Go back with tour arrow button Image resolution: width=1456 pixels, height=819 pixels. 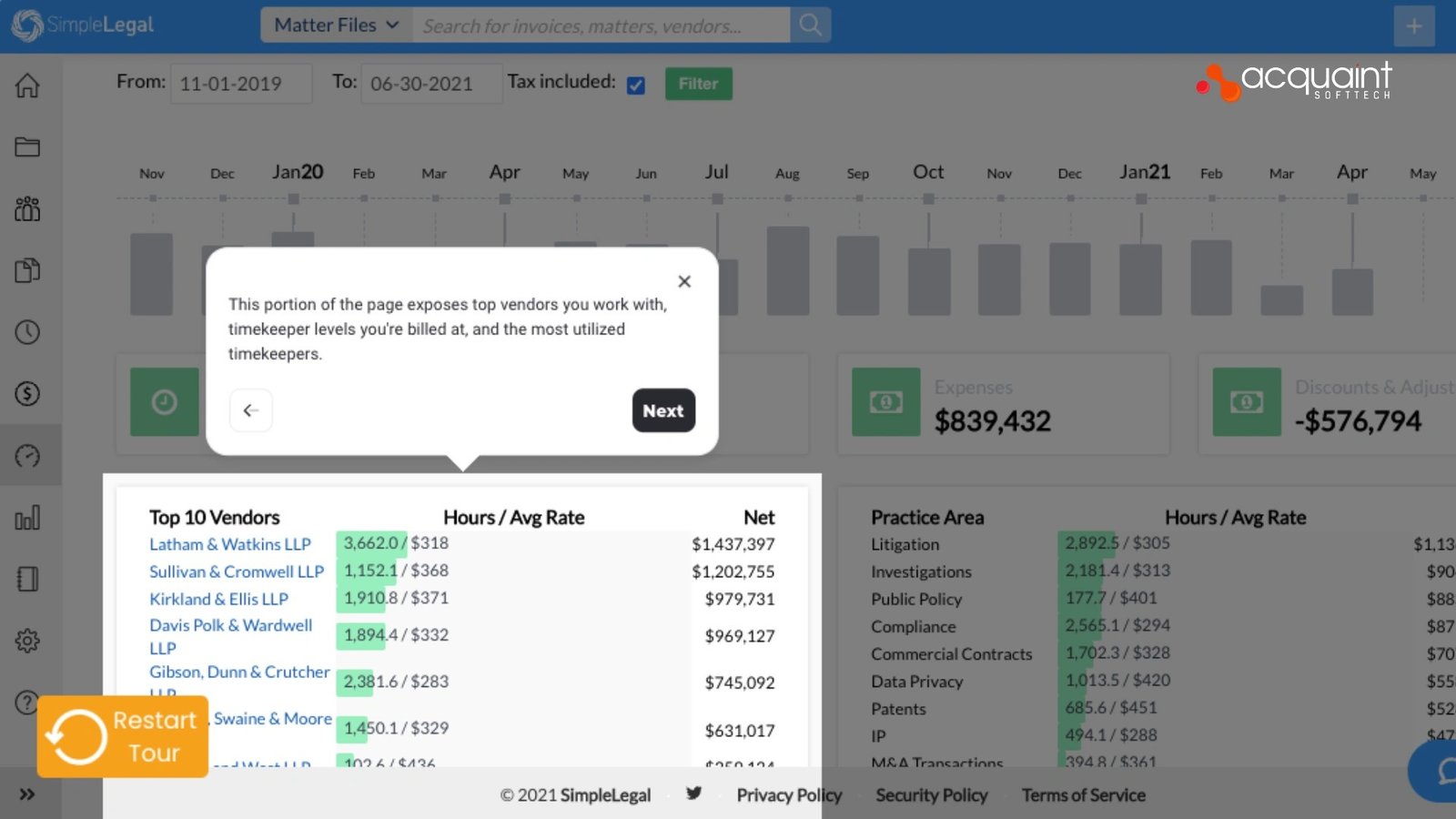tap(251, 410)
